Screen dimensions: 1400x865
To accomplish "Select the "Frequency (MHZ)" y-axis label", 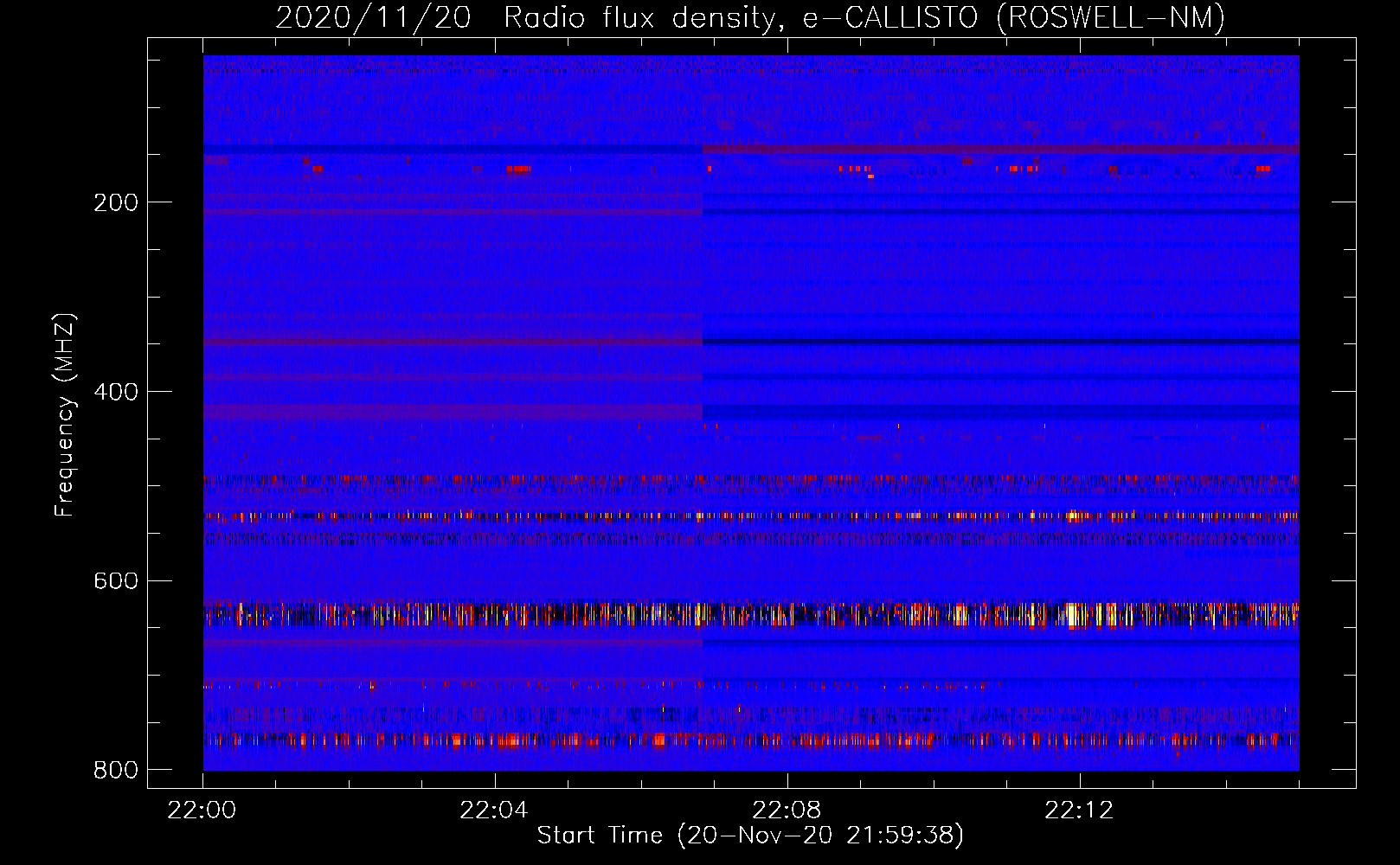I will pos(65,414).
